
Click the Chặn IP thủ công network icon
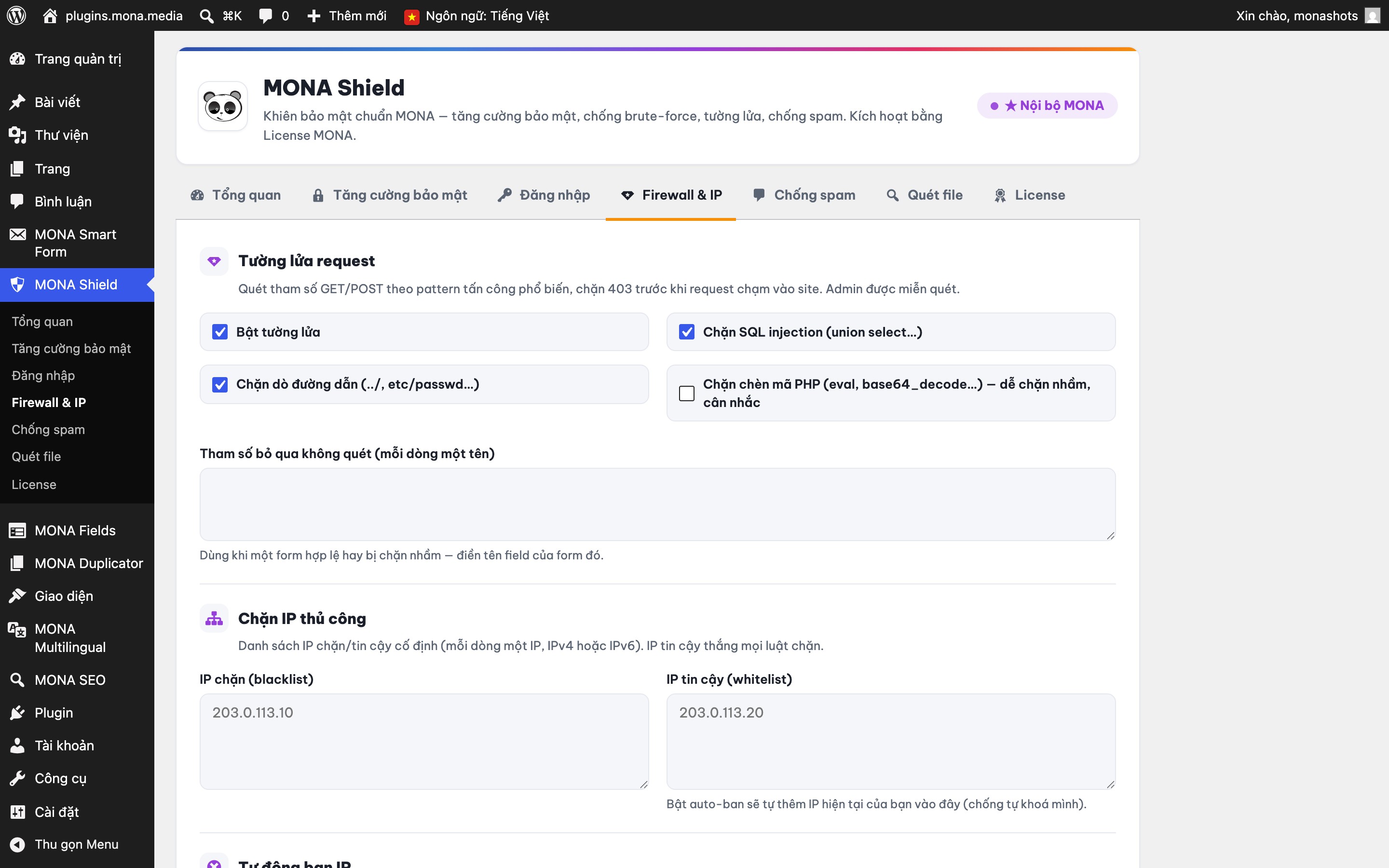click(x=214, y=618)
